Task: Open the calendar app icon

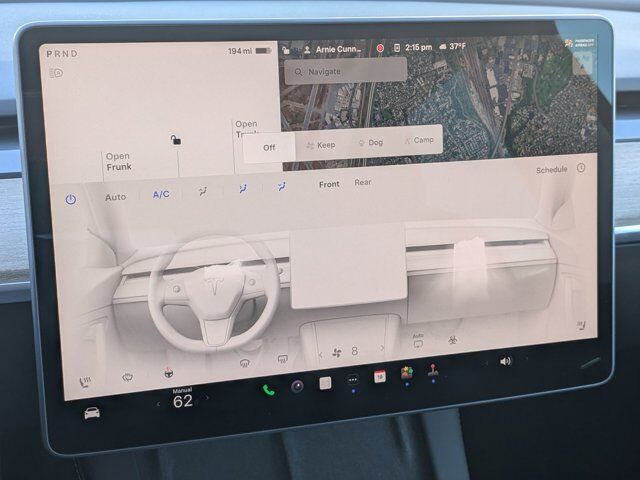Action: pos(380,377)
